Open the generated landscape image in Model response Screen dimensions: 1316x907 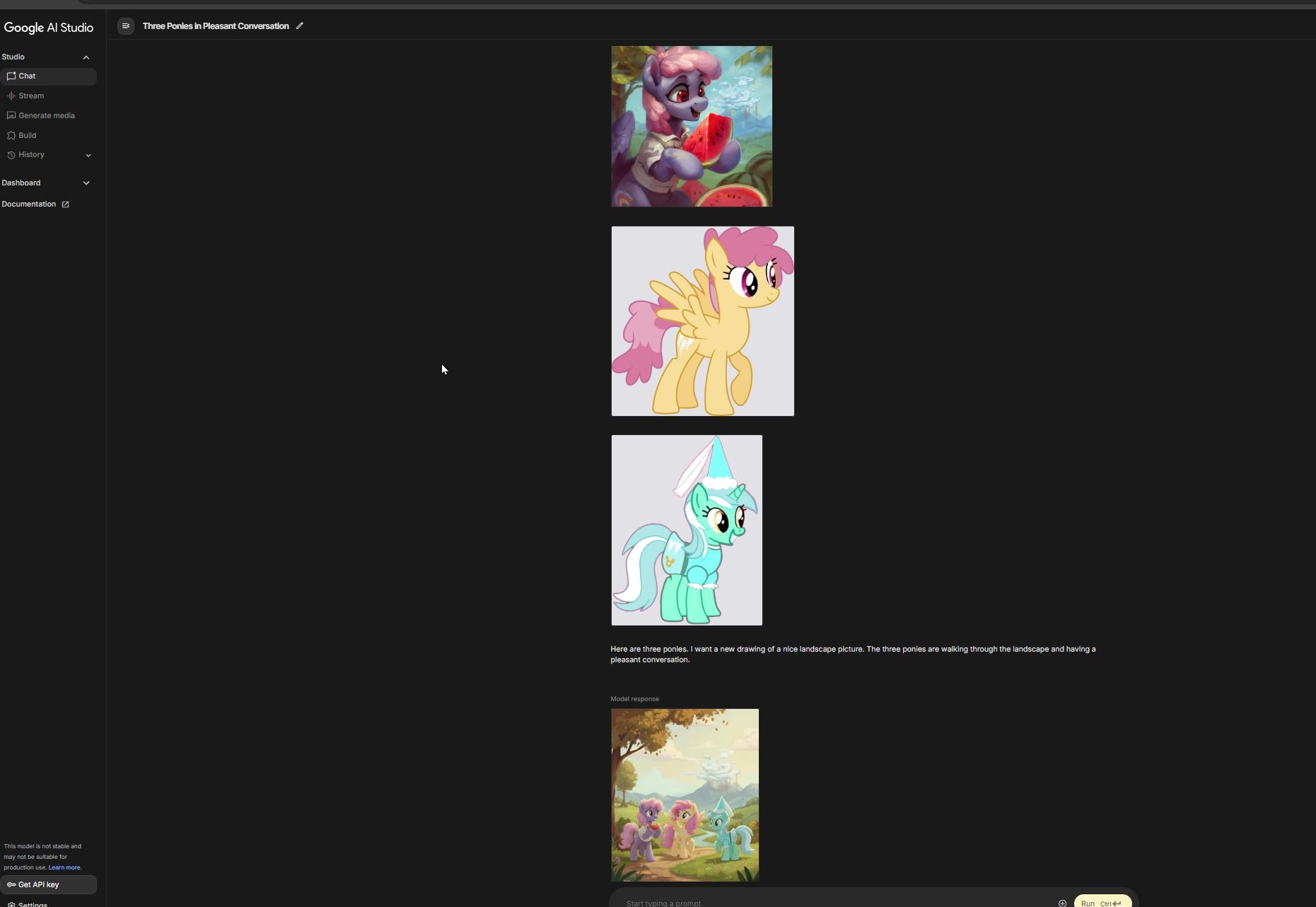click(x=685, y=795)
